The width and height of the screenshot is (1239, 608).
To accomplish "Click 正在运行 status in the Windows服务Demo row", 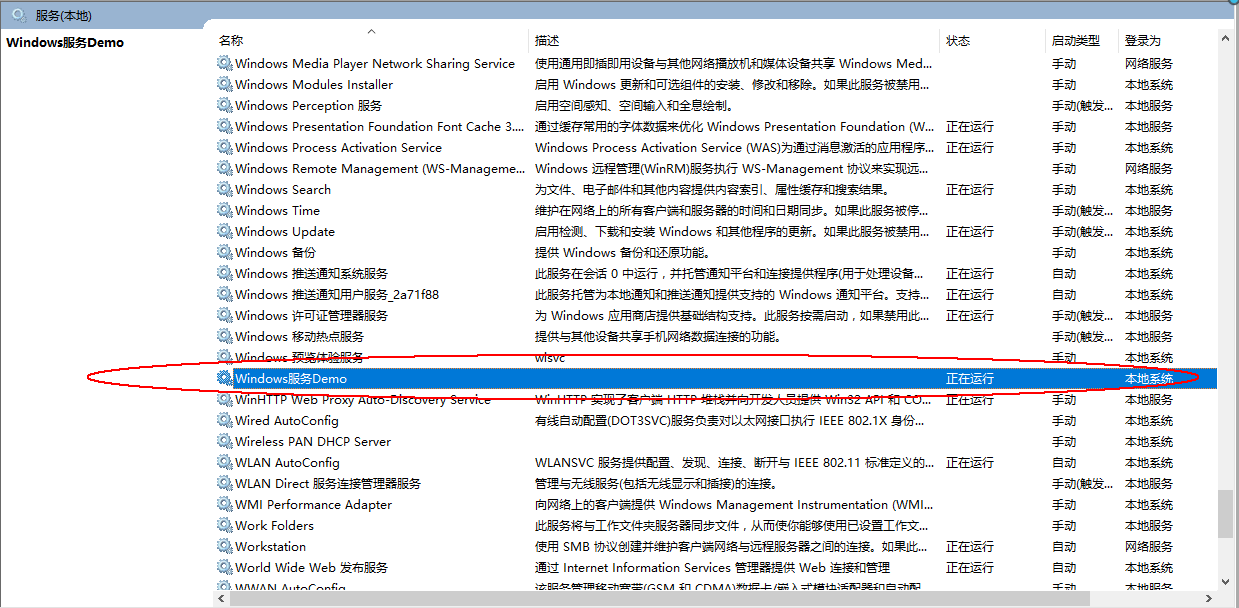I will [x=970, y=378].
